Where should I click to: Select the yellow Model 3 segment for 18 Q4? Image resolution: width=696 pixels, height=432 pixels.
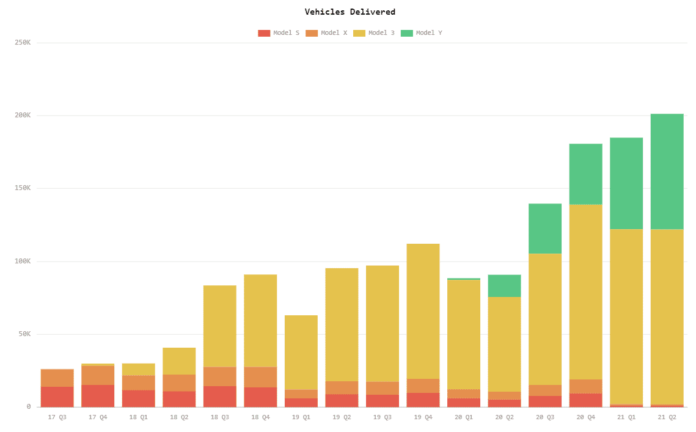[261, 321]
